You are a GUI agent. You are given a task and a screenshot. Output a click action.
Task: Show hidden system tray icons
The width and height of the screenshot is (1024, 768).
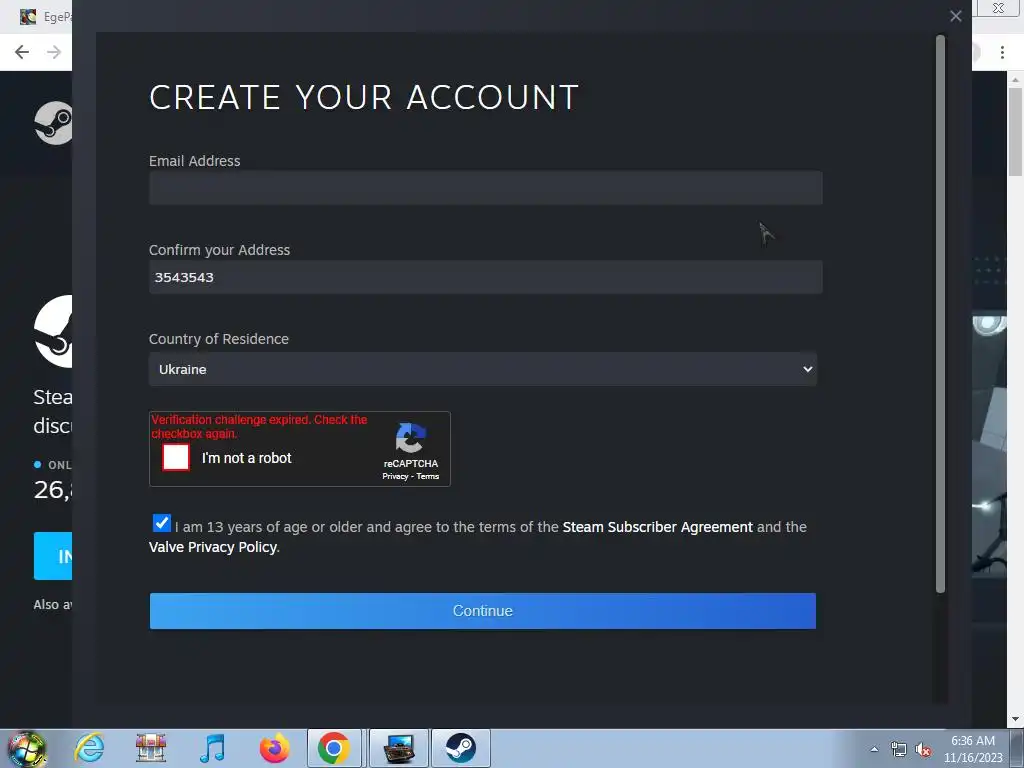pyautogui.click(x=874, y=749)
